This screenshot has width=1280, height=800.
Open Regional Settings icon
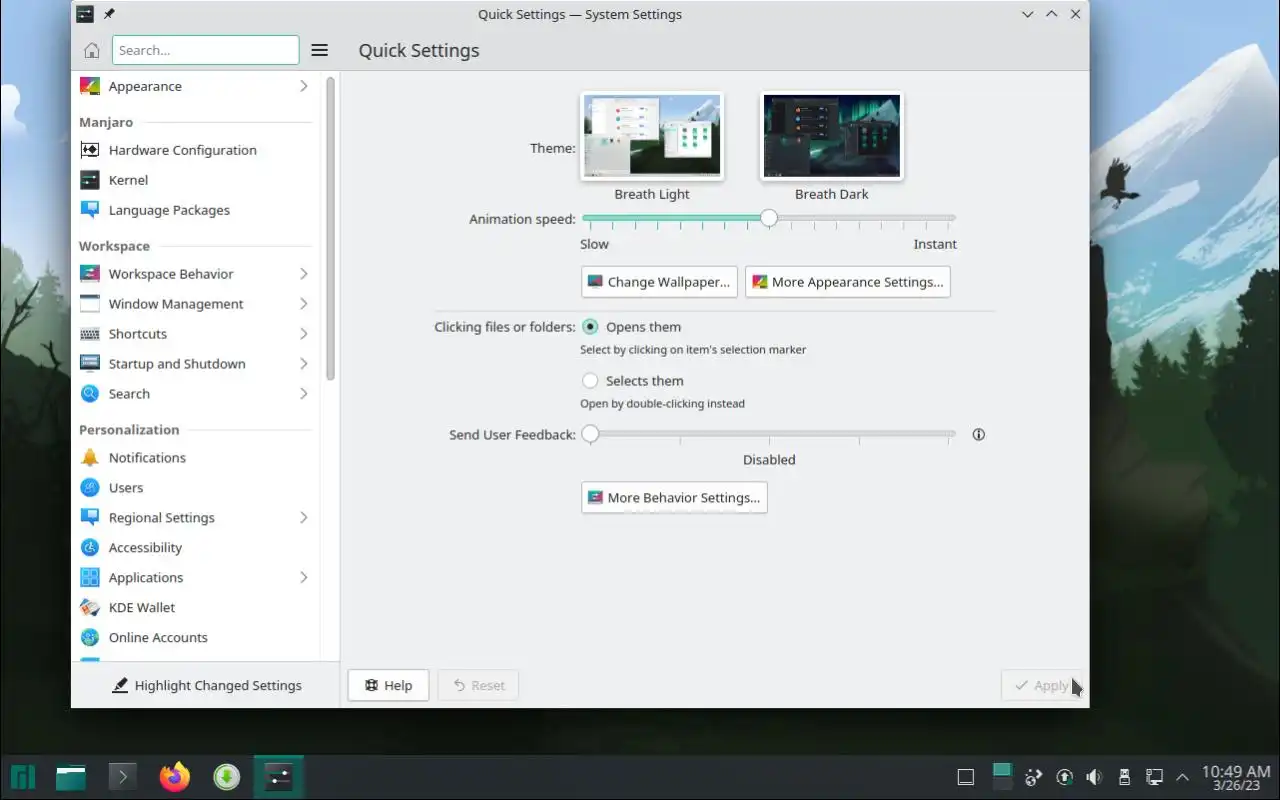coord(90,518)
